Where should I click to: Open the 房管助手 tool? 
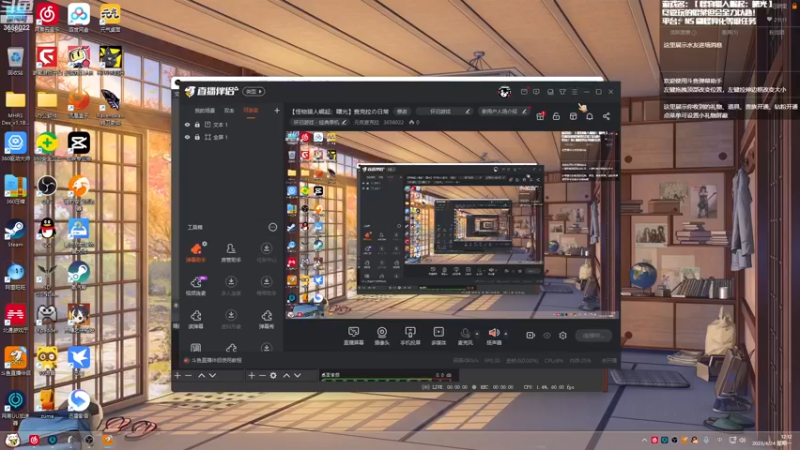click(231, 253)
